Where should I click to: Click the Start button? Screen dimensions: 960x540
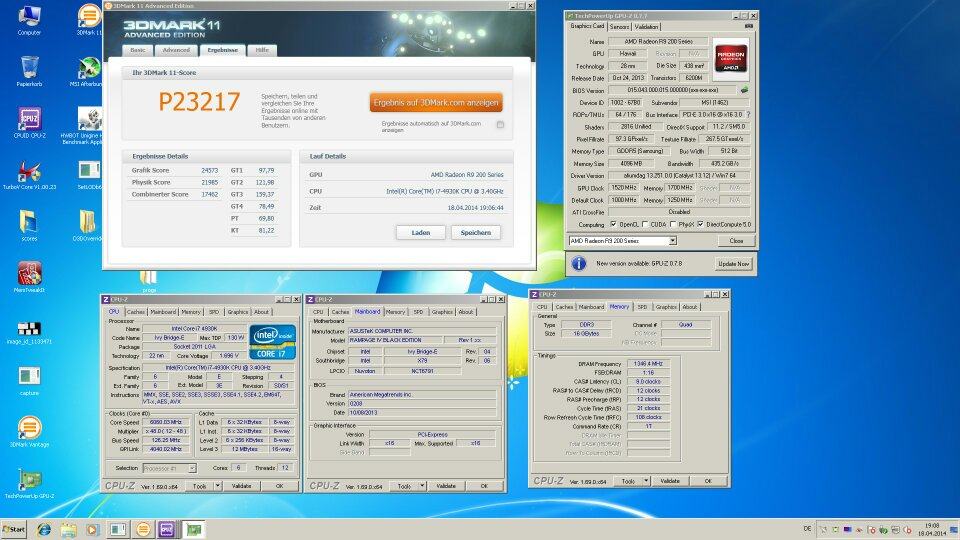14,530
